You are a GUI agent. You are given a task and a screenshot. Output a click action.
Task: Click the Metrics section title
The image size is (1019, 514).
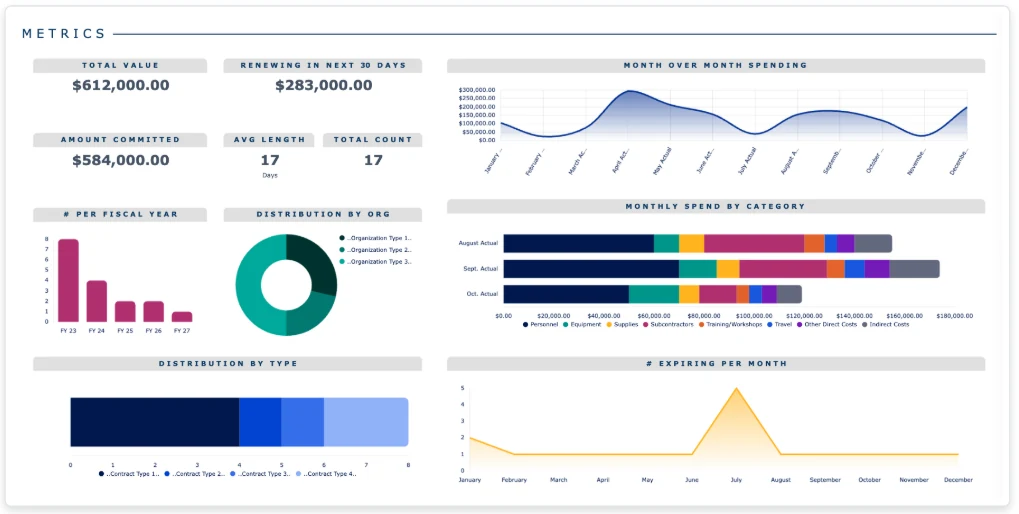(x=64, y=34)
